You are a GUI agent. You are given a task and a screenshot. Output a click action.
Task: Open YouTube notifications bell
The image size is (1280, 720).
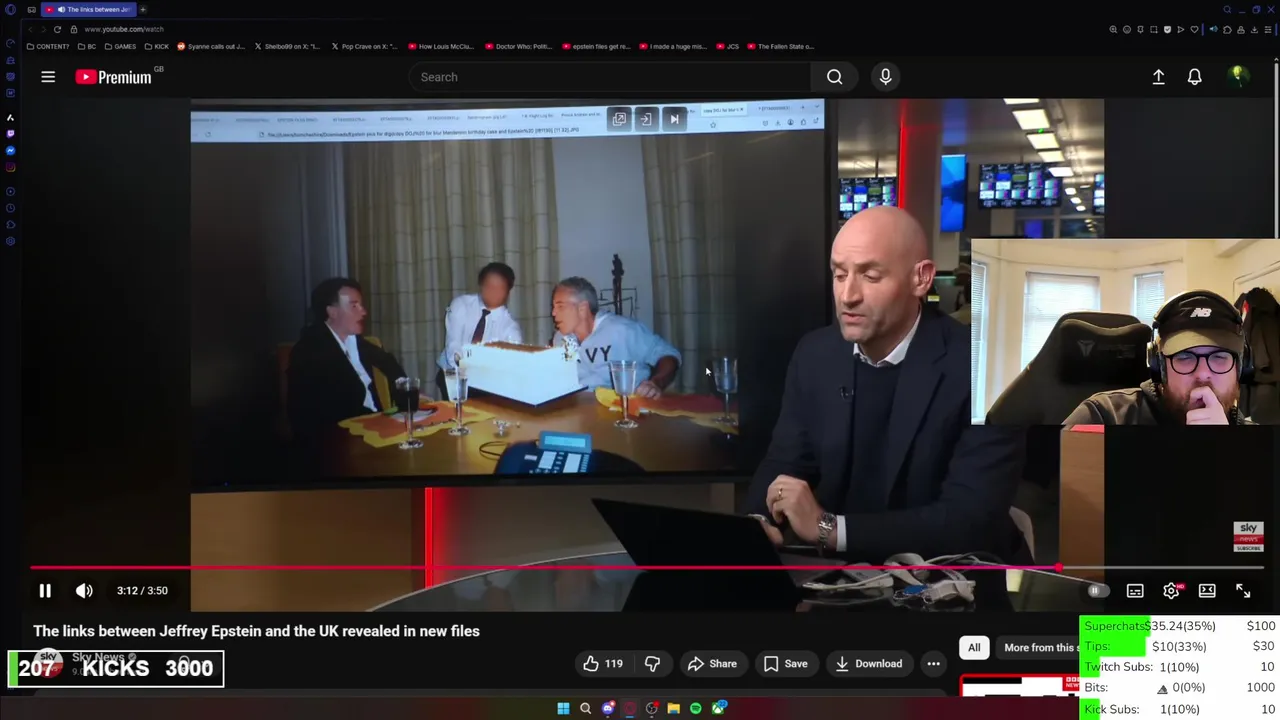click(x=1194, y=77)
